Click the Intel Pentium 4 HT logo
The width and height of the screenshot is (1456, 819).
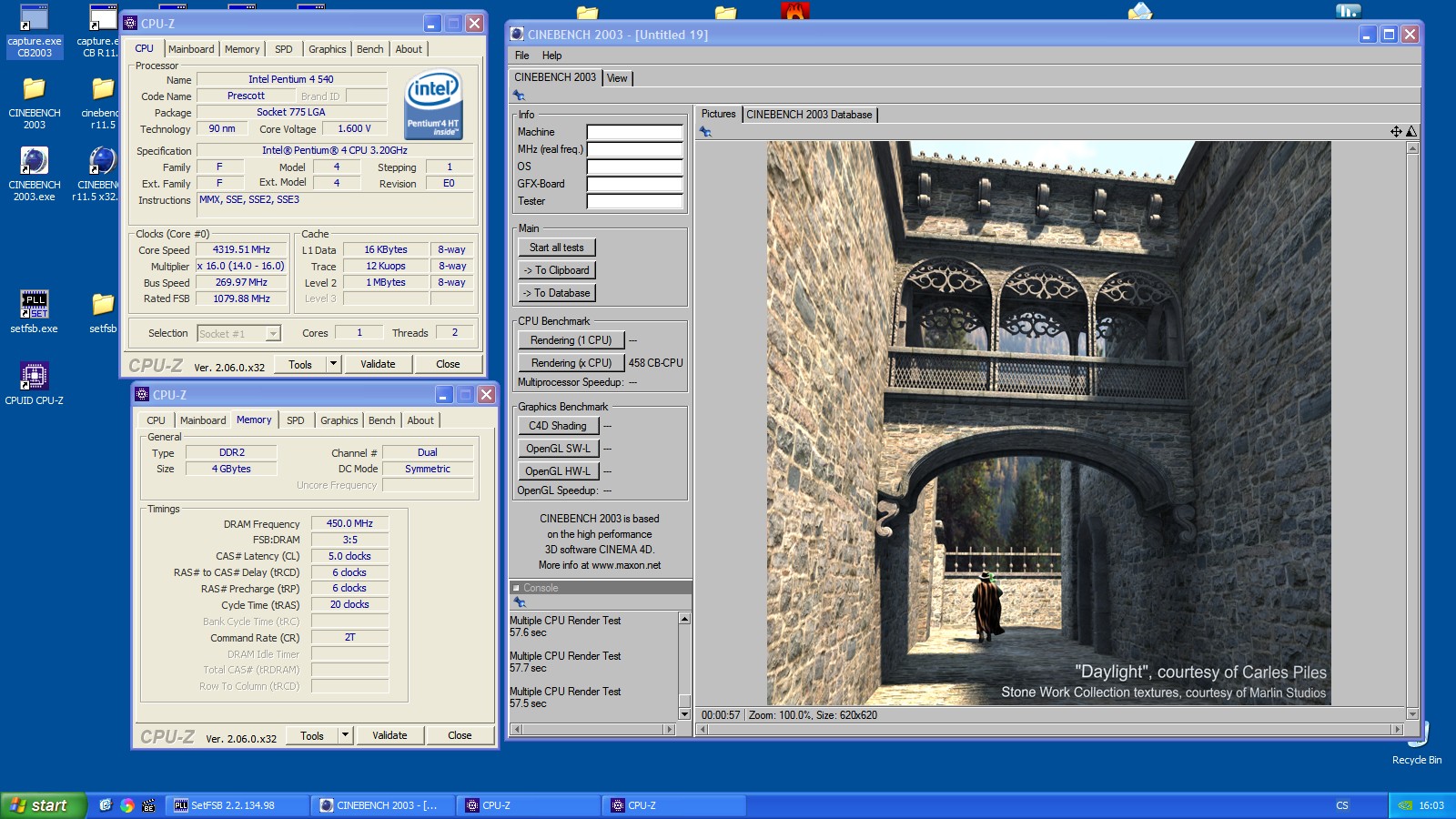point(433,105)
